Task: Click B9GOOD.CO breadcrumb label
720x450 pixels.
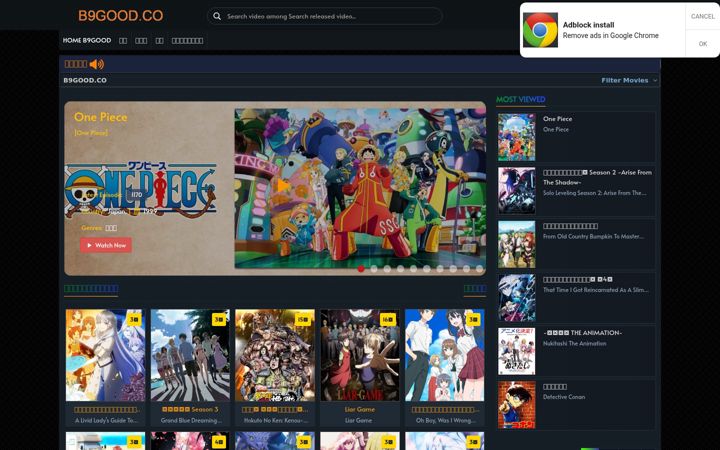Action: click(85, 80)
